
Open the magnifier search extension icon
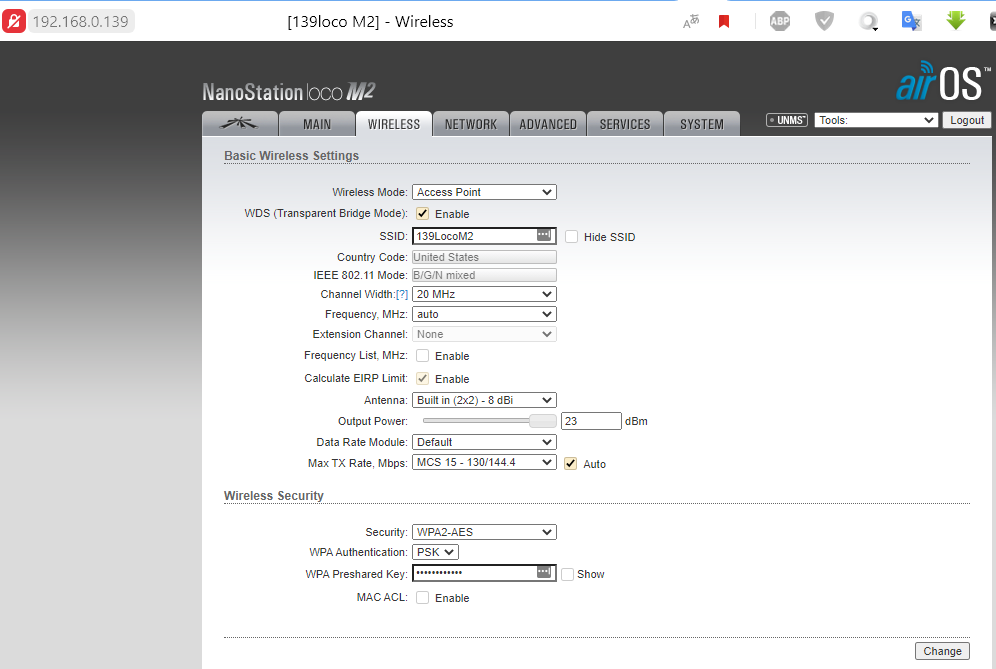point(868,22)
